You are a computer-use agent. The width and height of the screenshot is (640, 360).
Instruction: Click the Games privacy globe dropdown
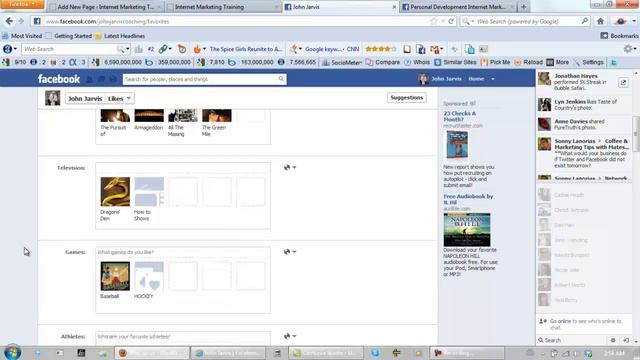[290, 252]
